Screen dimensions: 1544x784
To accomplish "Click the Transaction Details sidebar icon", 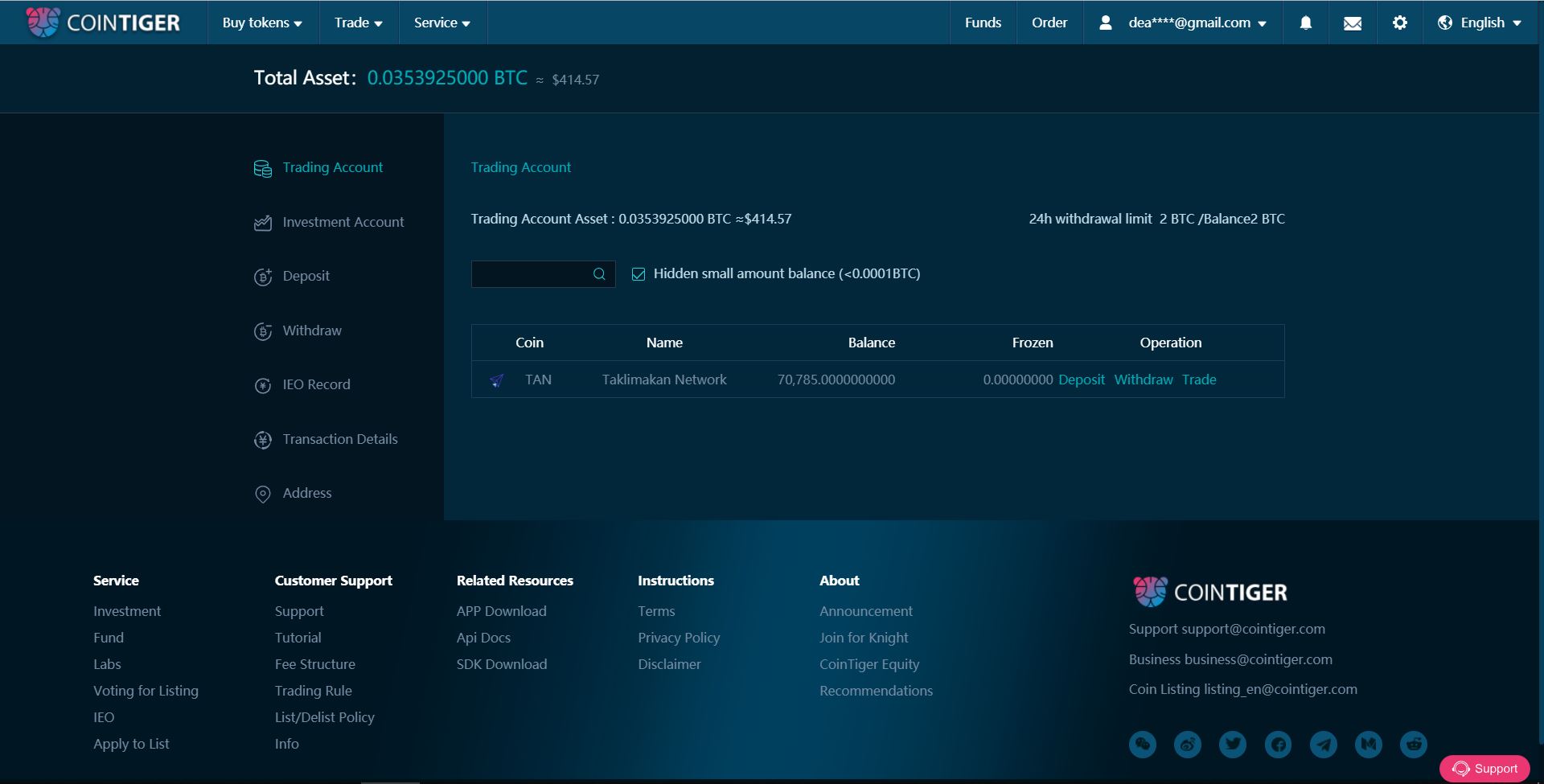I will (263, 440).
